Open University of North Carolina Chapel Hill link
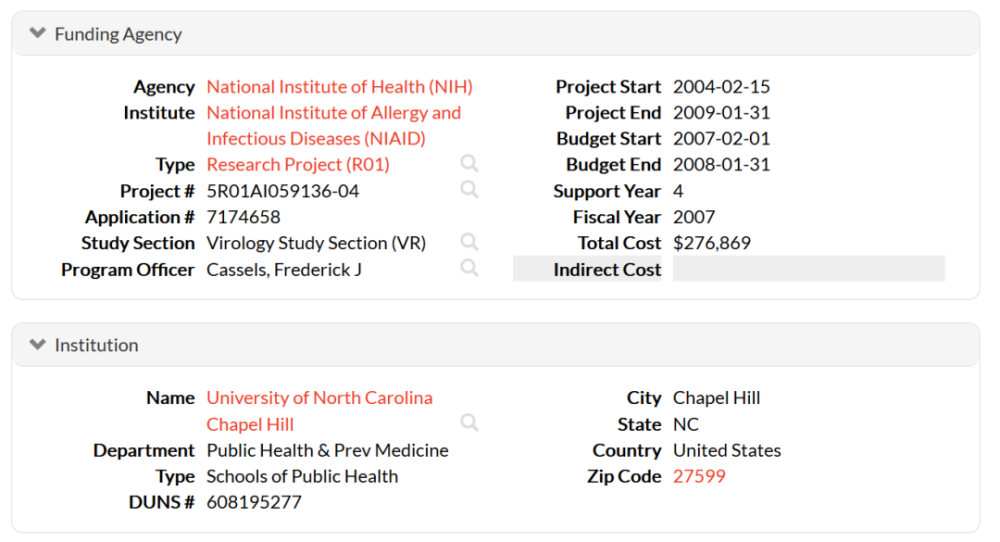Image resolution: width=1000 pixels, height=542 pixels. [319, 398]
